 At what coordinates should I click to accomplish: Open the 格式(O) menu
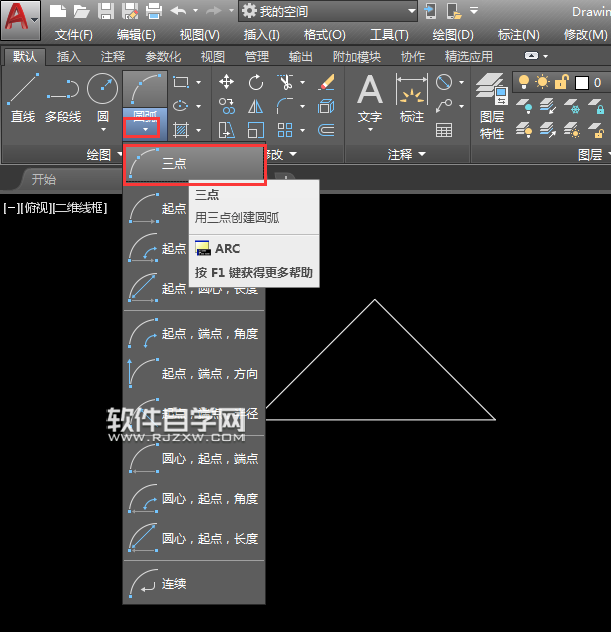[324, 35]
